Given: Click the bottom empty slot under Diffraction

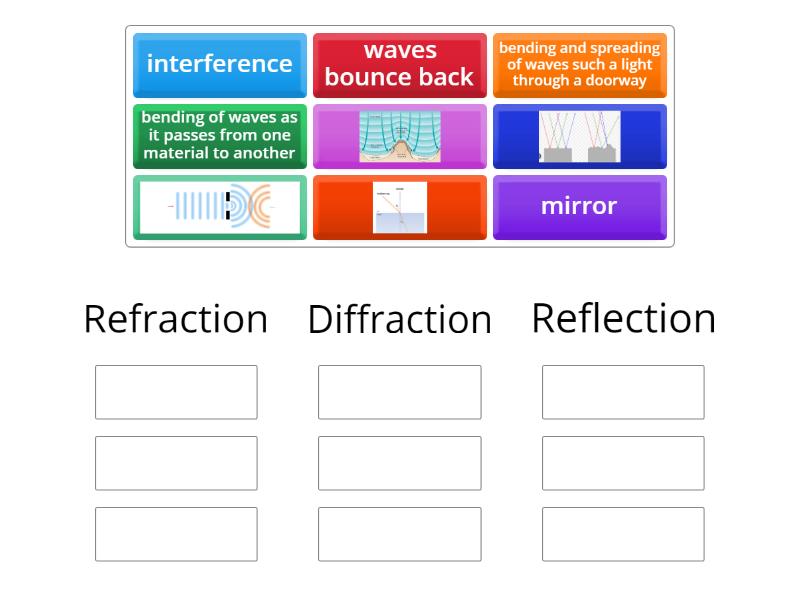Looking at the screenshot, I should click(x=400, y=533).
